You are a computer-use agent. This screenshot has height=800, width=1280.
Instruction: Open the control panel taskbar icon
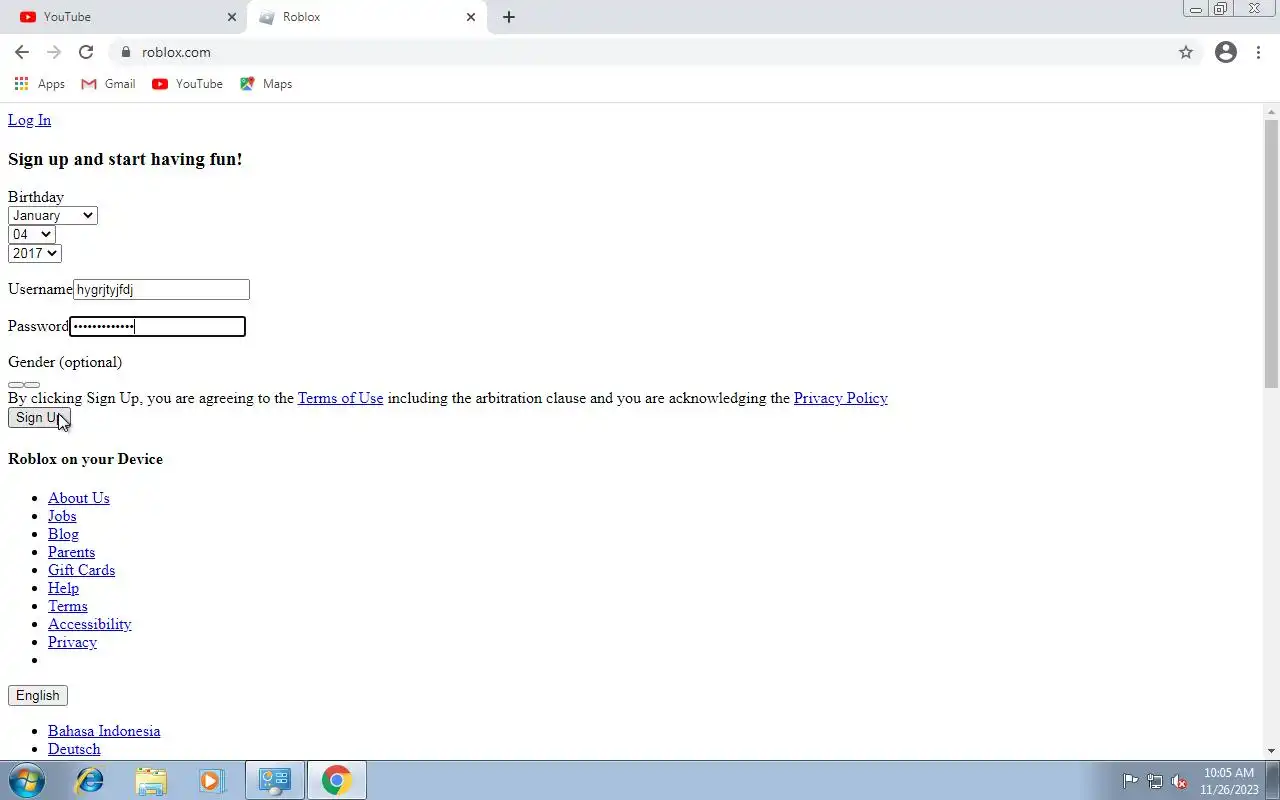275,780
